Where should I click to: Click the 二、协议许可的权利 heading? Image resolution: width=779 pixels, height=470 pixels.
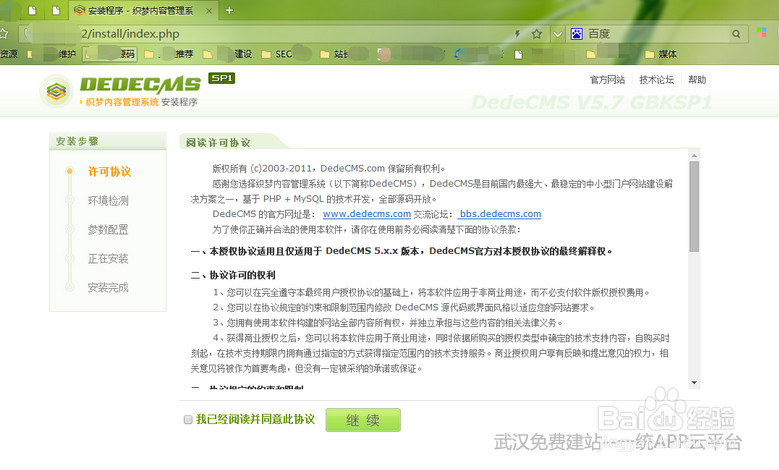point(233,275)
